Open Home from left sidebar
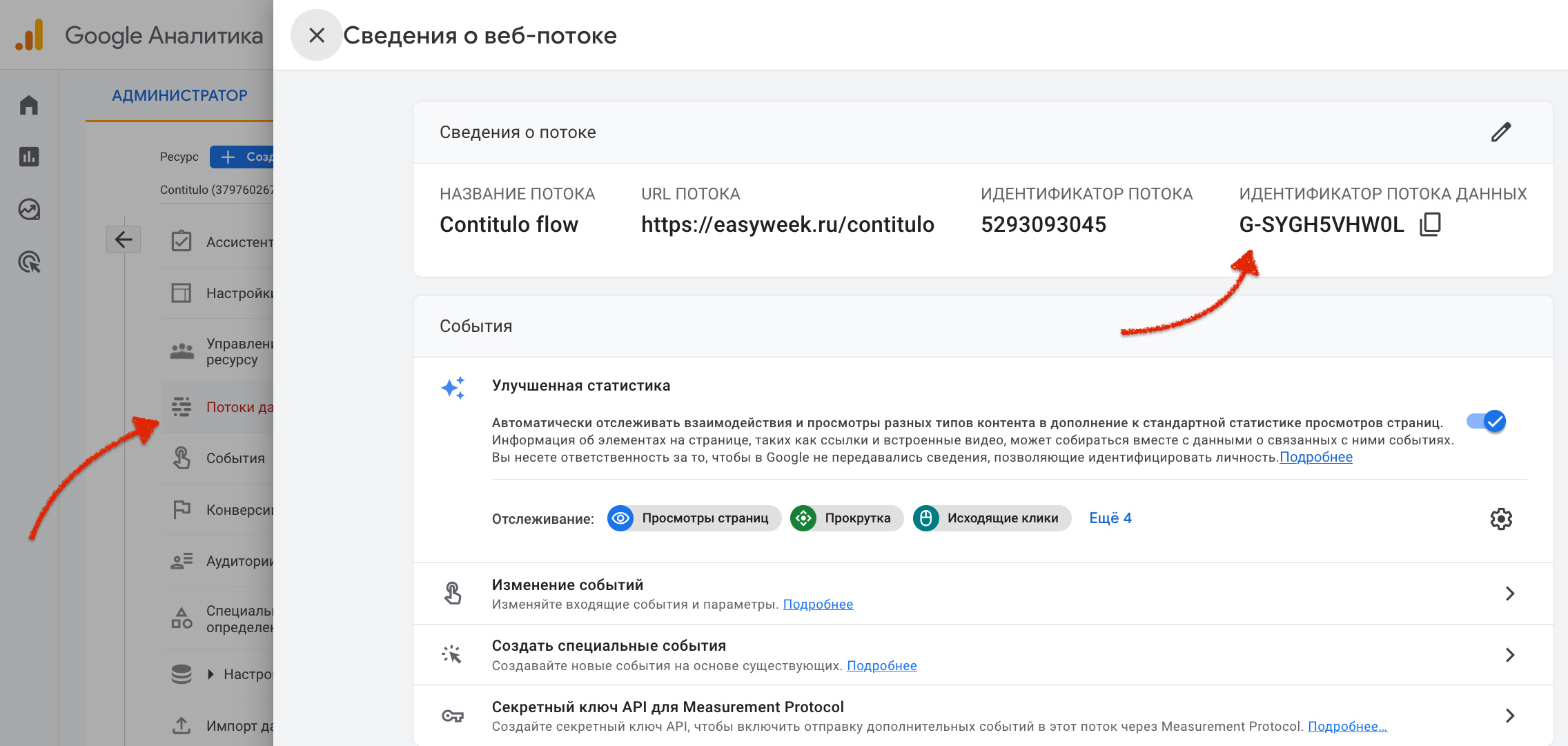The image size is (1568, 746). [x=29, y=105]
